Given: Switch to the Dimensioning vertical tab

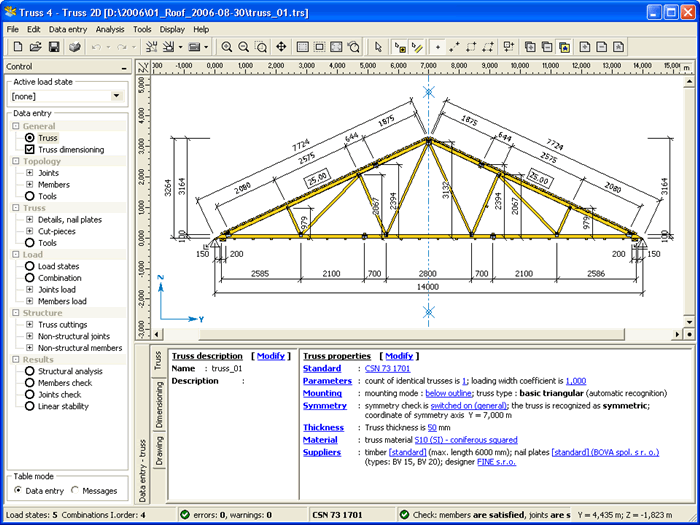Looking at the screenshot, I should 159,404.
